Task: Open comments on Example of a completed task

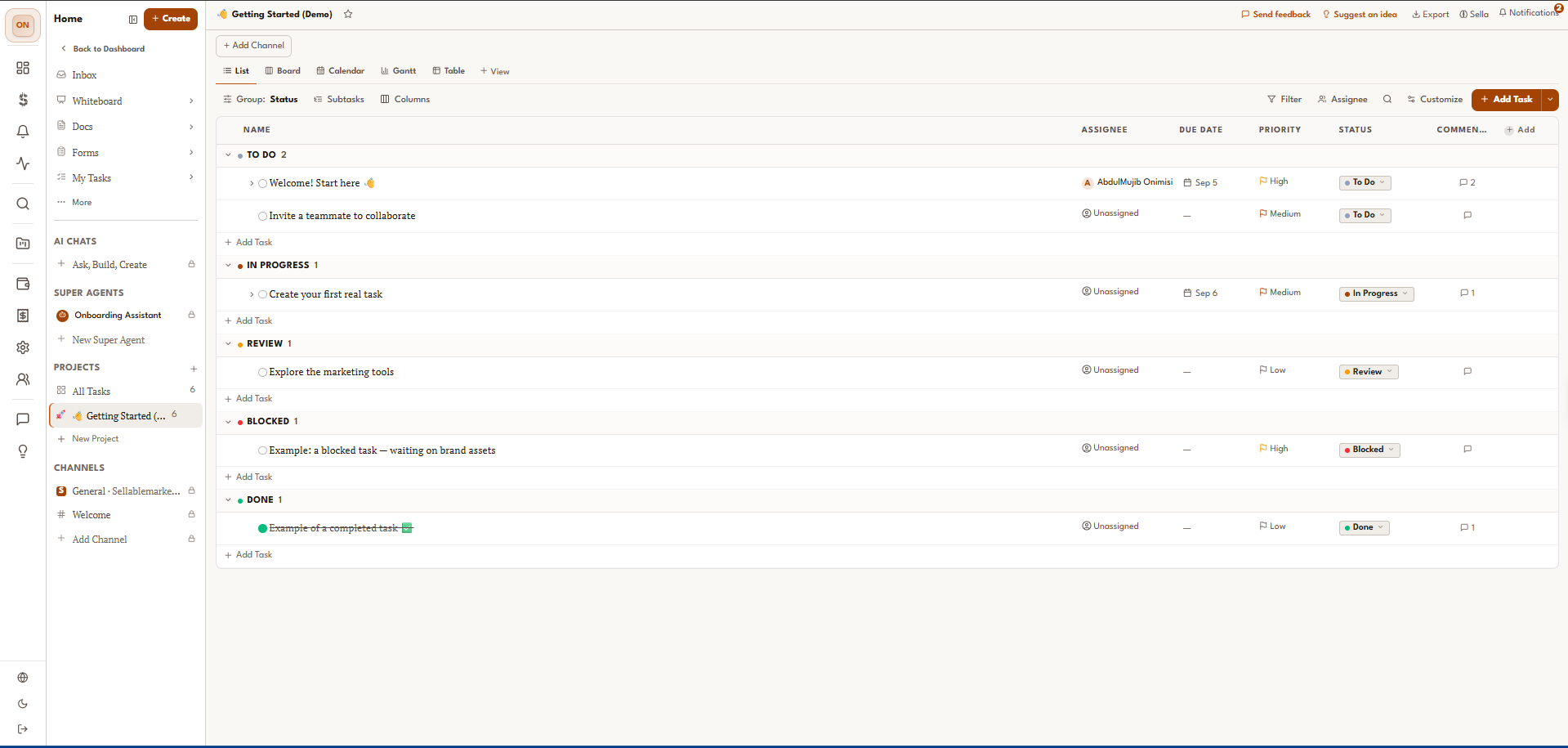Action: point(1467,527)
